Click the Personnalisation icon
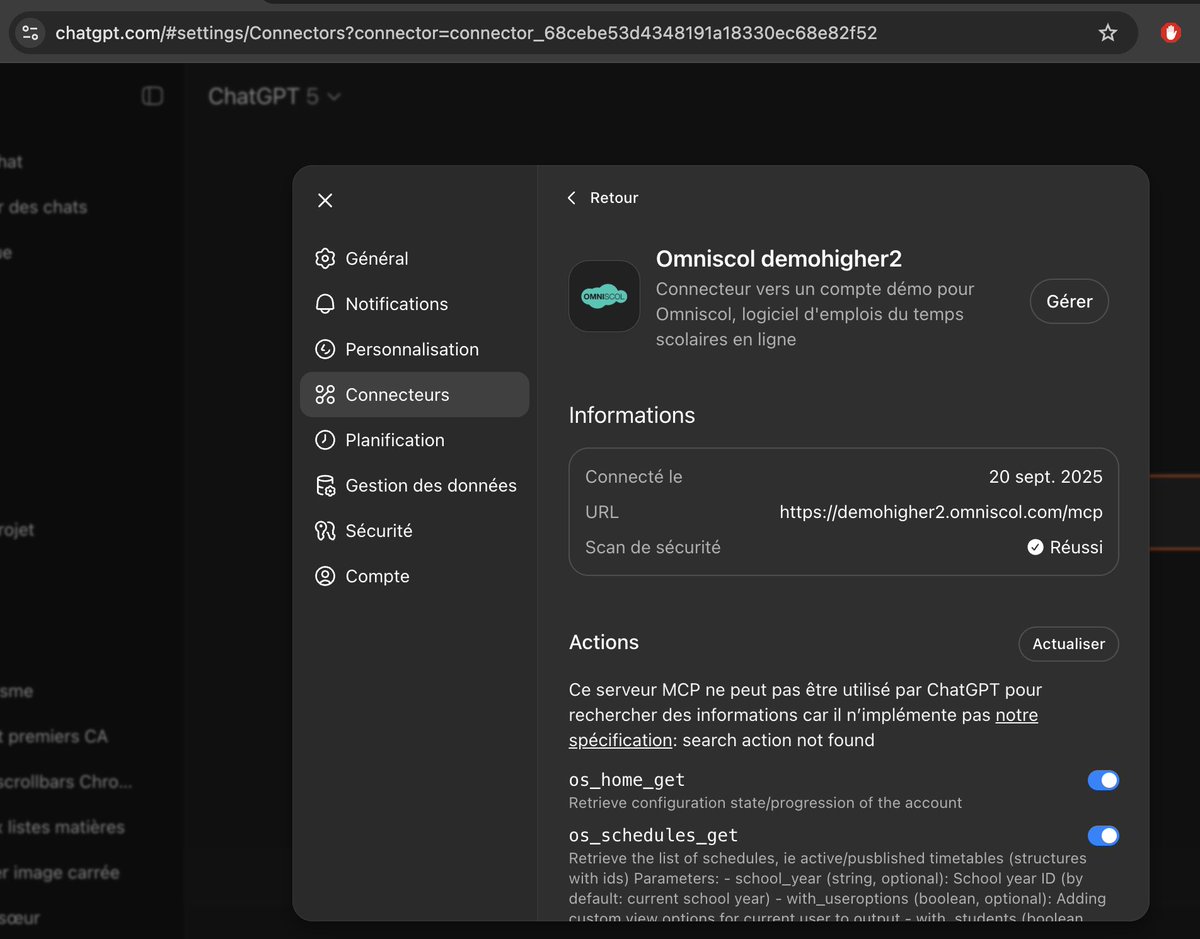Screen dimensions: 1200x939 [x=325, y=349]
